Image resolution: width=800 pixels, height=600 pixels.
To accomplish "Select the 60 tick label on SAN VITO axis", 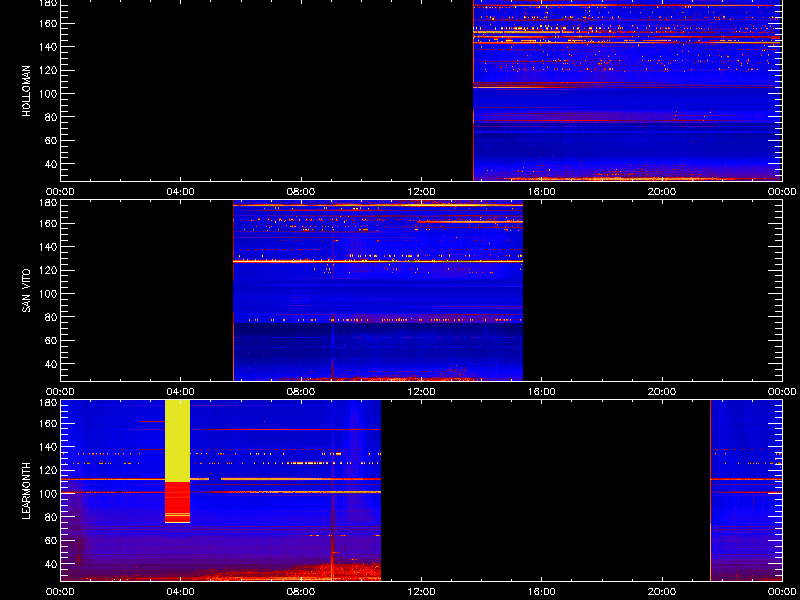I will (50, 341).
